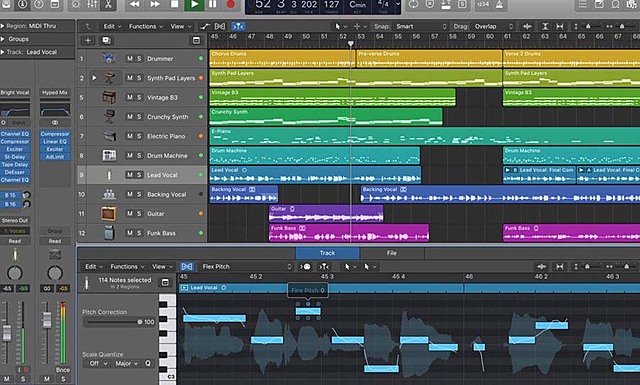Toggle the Solo S button in control bar

pyautogui.click(x=462, y=4)
